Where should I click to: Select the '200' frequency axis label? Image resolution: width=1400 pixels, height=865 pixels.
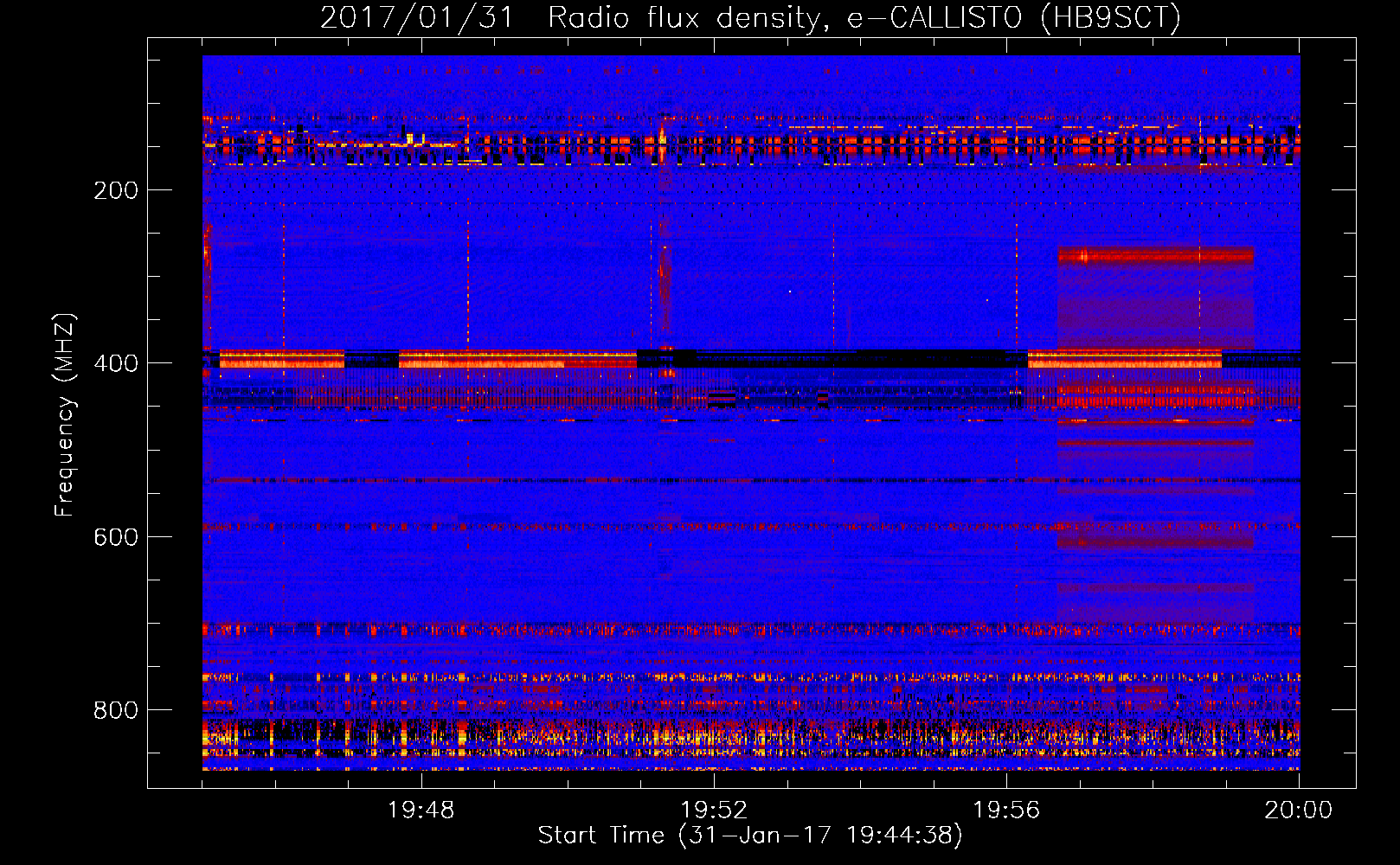click(116, 190)
